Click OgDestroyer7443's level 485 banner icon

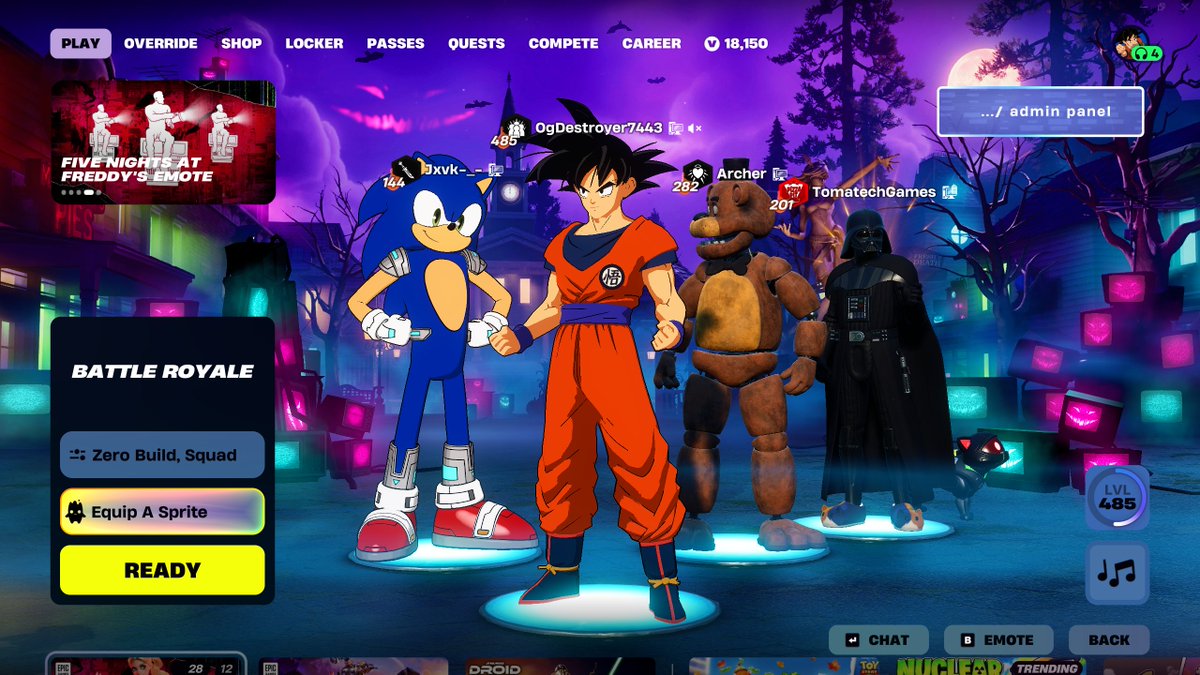(514, 129)
